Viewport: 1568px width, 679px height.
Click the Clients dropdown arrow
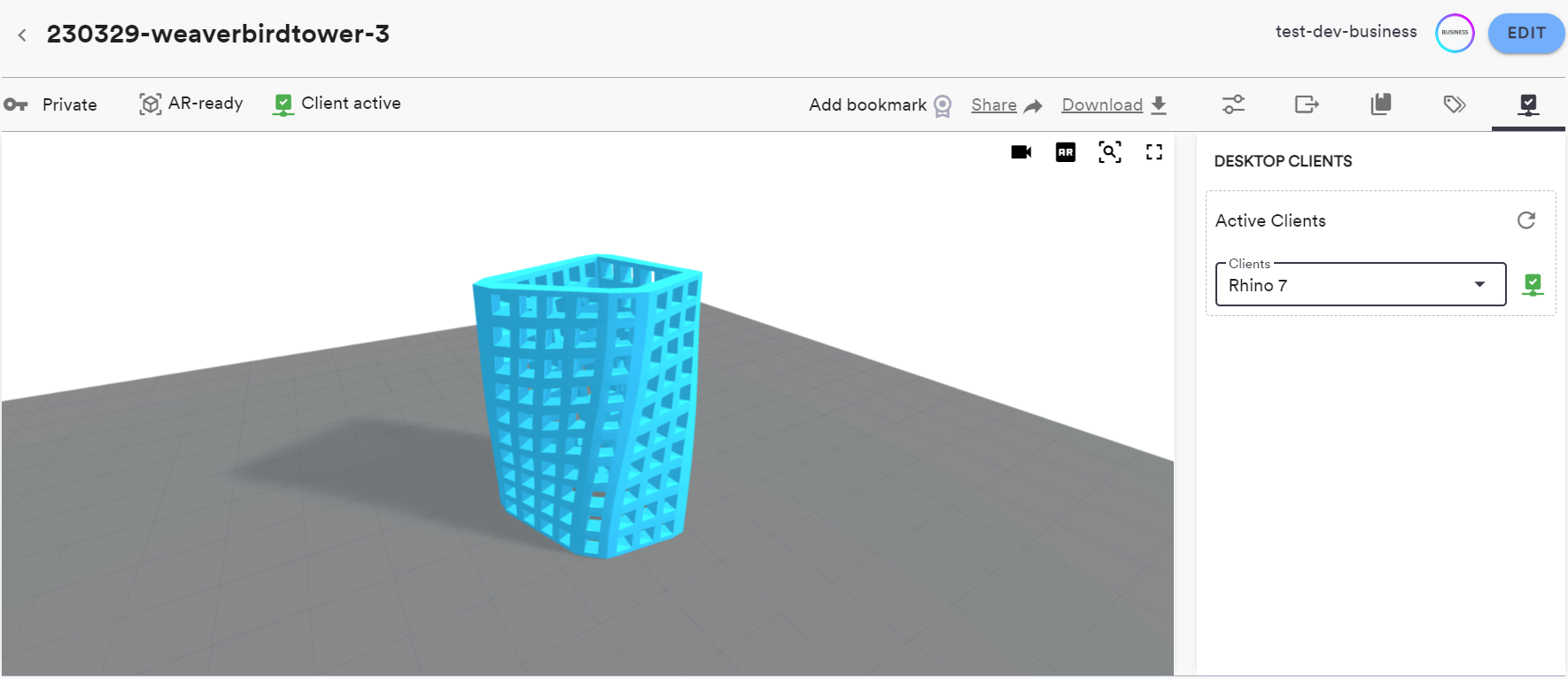1479,285
